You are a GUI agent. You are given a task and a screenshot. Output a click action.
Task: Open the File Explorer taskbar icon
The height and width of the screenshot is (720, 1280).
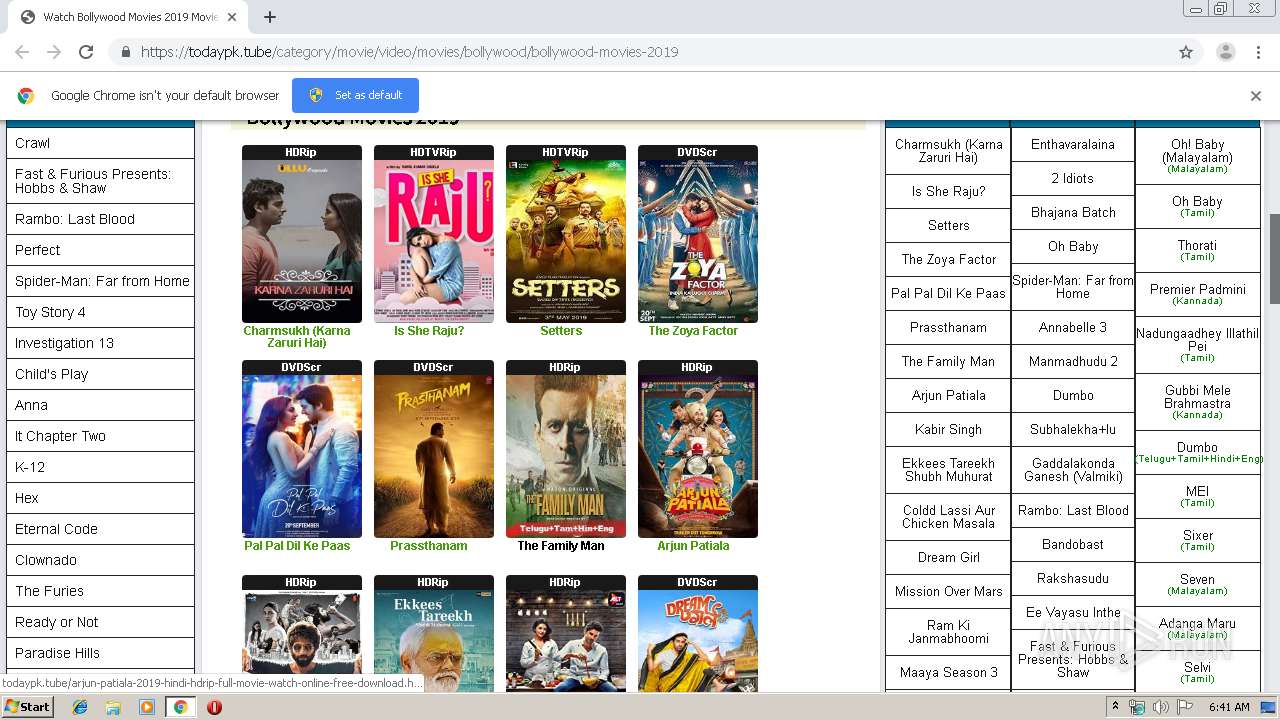[x=114, y=706]
